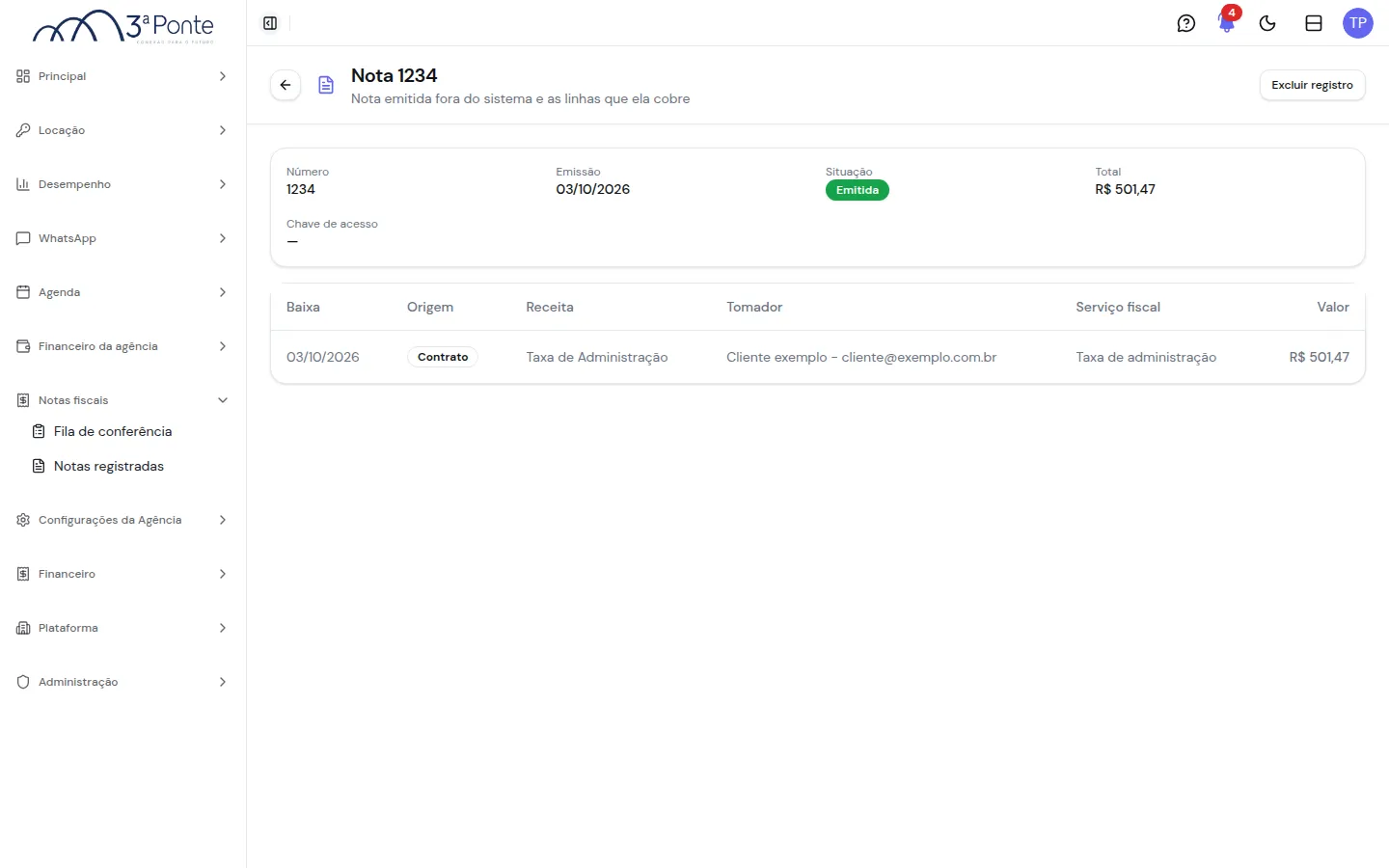The image size is (1389, 868).
Task: Collapse the sidebar panel icon
Action: coord(270,23)
